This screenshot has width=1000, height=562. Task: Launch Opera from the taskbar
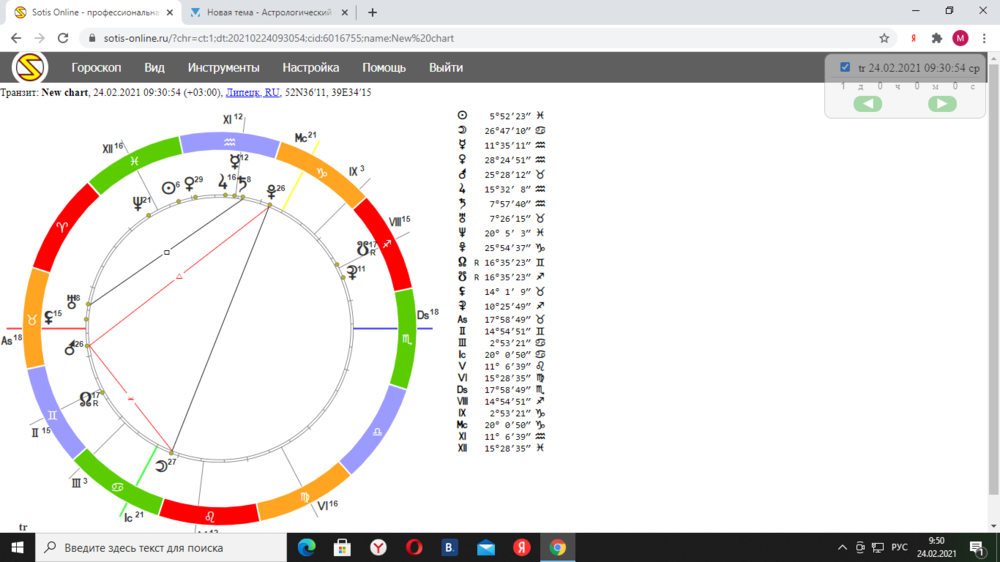pyautogui.click(x=414, y=547)
